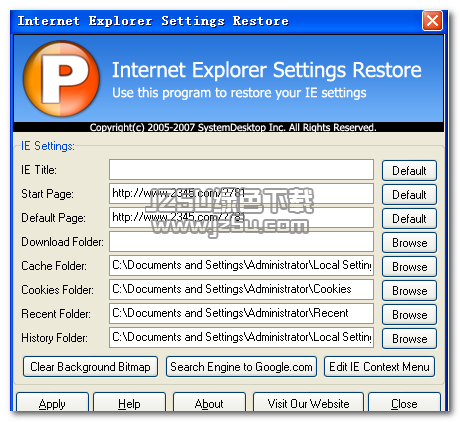The image size is (460, 422).
Task: Click the 'Cache Folder:' label
Action: [x=54, y=266]
